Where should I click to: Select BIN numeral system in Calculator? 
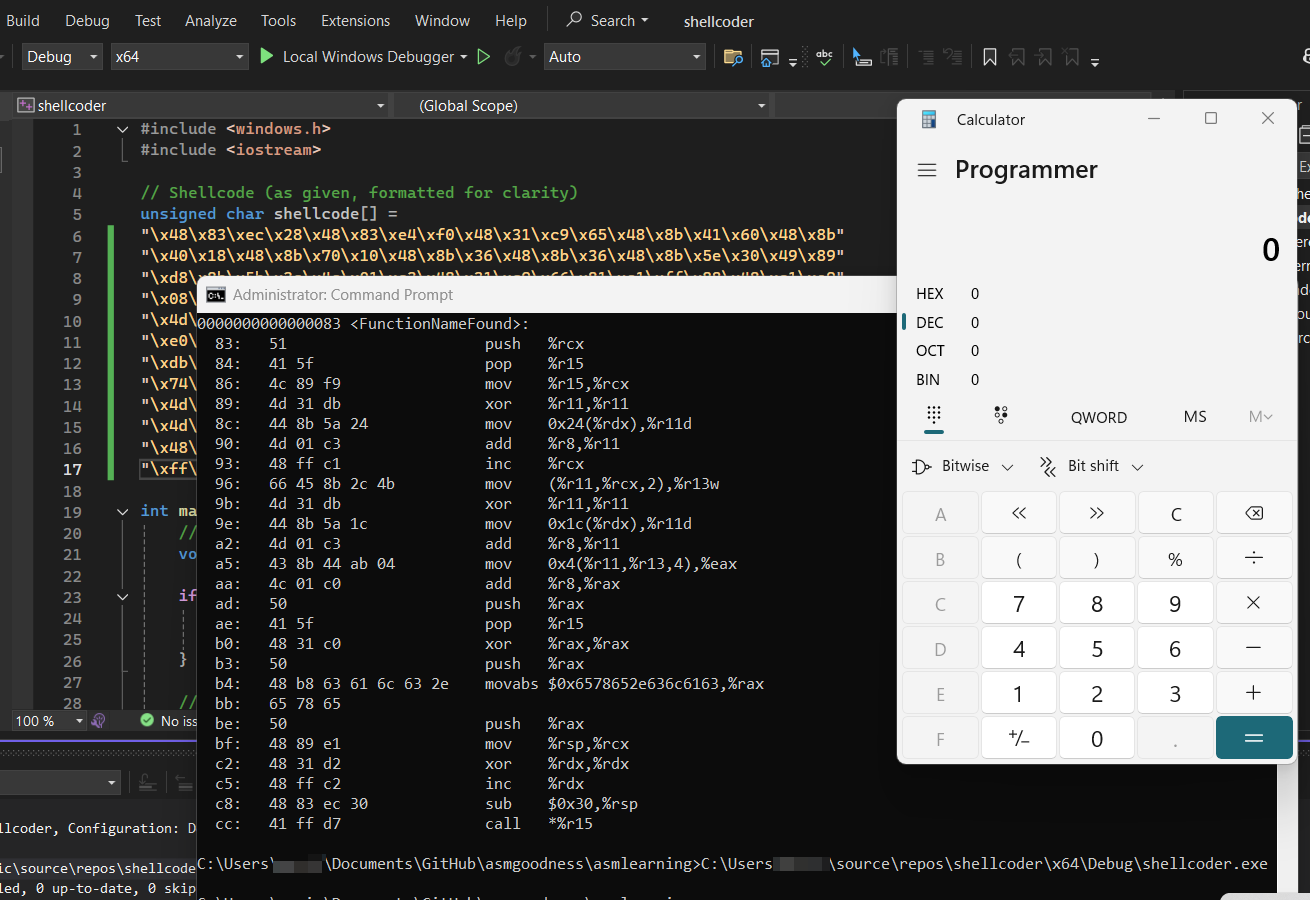point(927,379)
